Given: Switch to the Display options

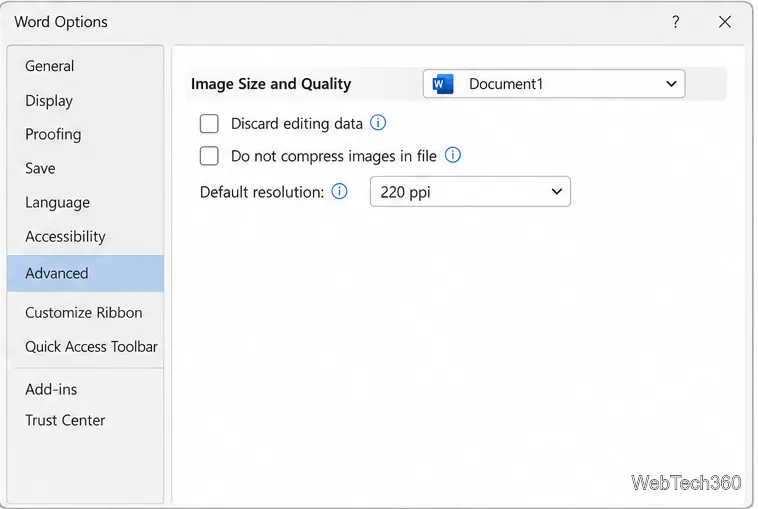Looking at the screenshot, I should pos(49,101).
